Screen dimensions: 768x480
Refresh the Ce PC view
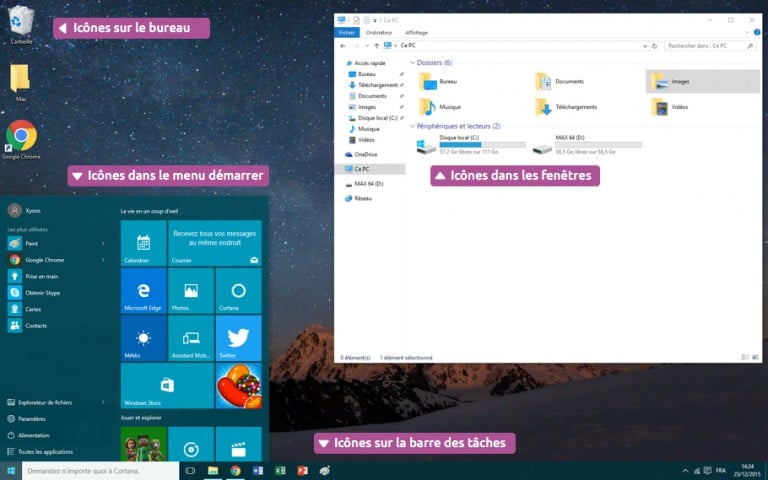click(654, 46)
